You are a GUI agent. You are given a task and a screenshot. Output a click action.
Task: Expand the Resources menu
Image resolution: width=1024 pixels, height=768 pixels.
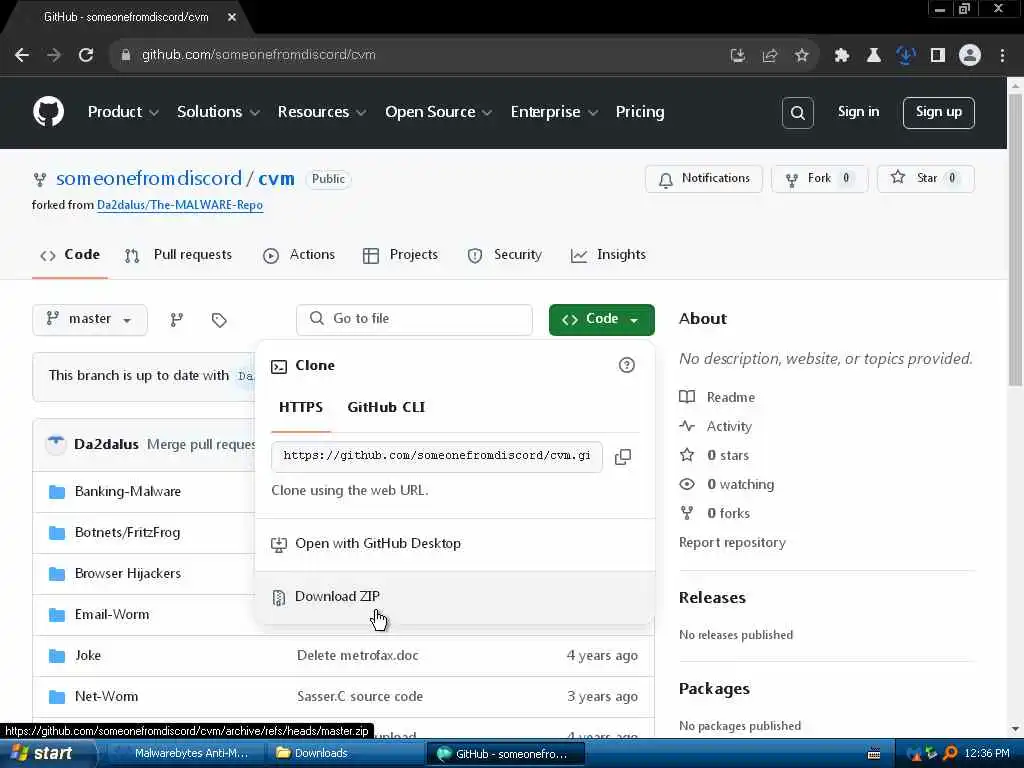pos(321,112)
